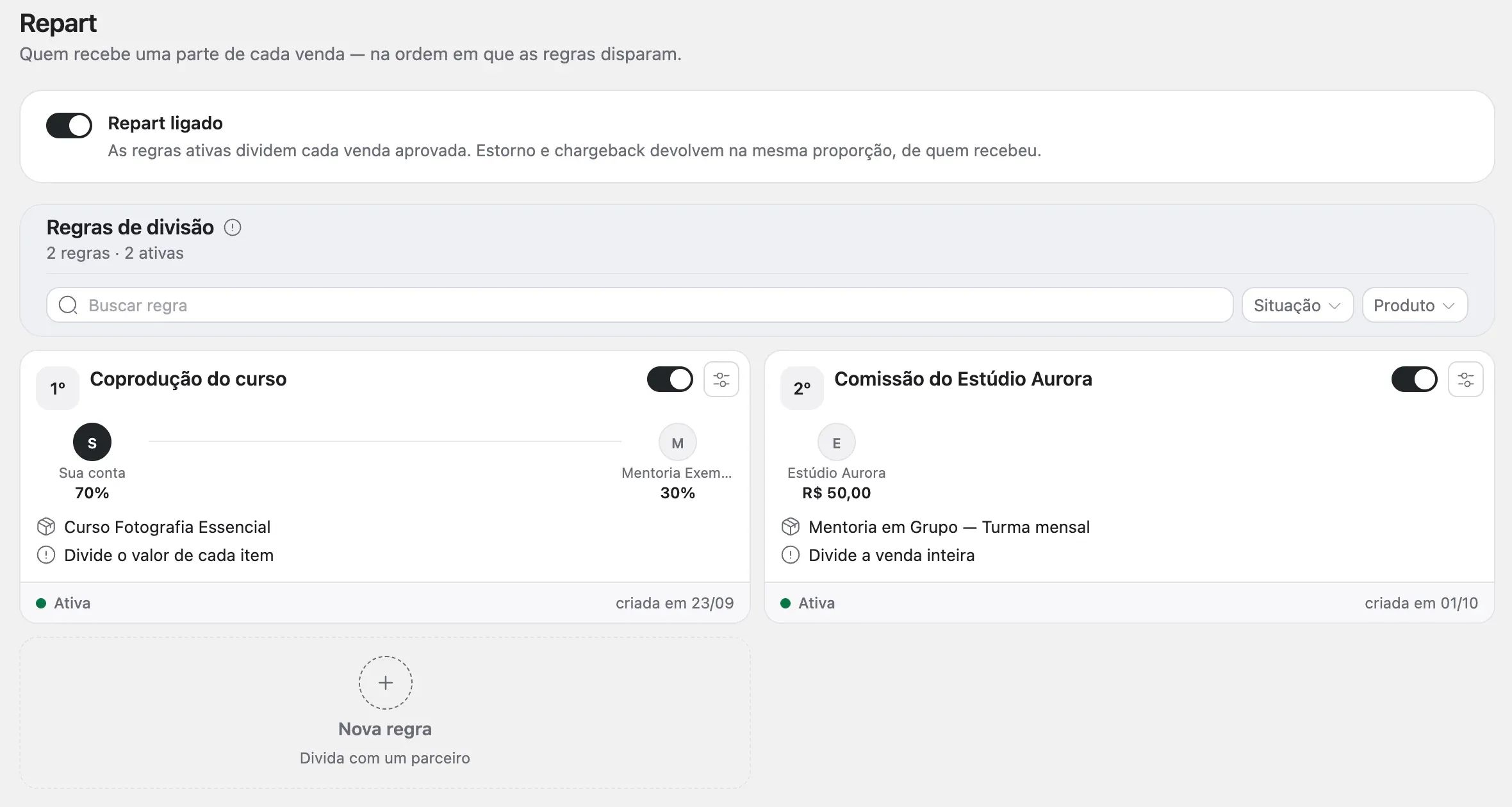Click the 1º order badge
This screenshot has width=1512, height=807.
(x=58, y=388)
